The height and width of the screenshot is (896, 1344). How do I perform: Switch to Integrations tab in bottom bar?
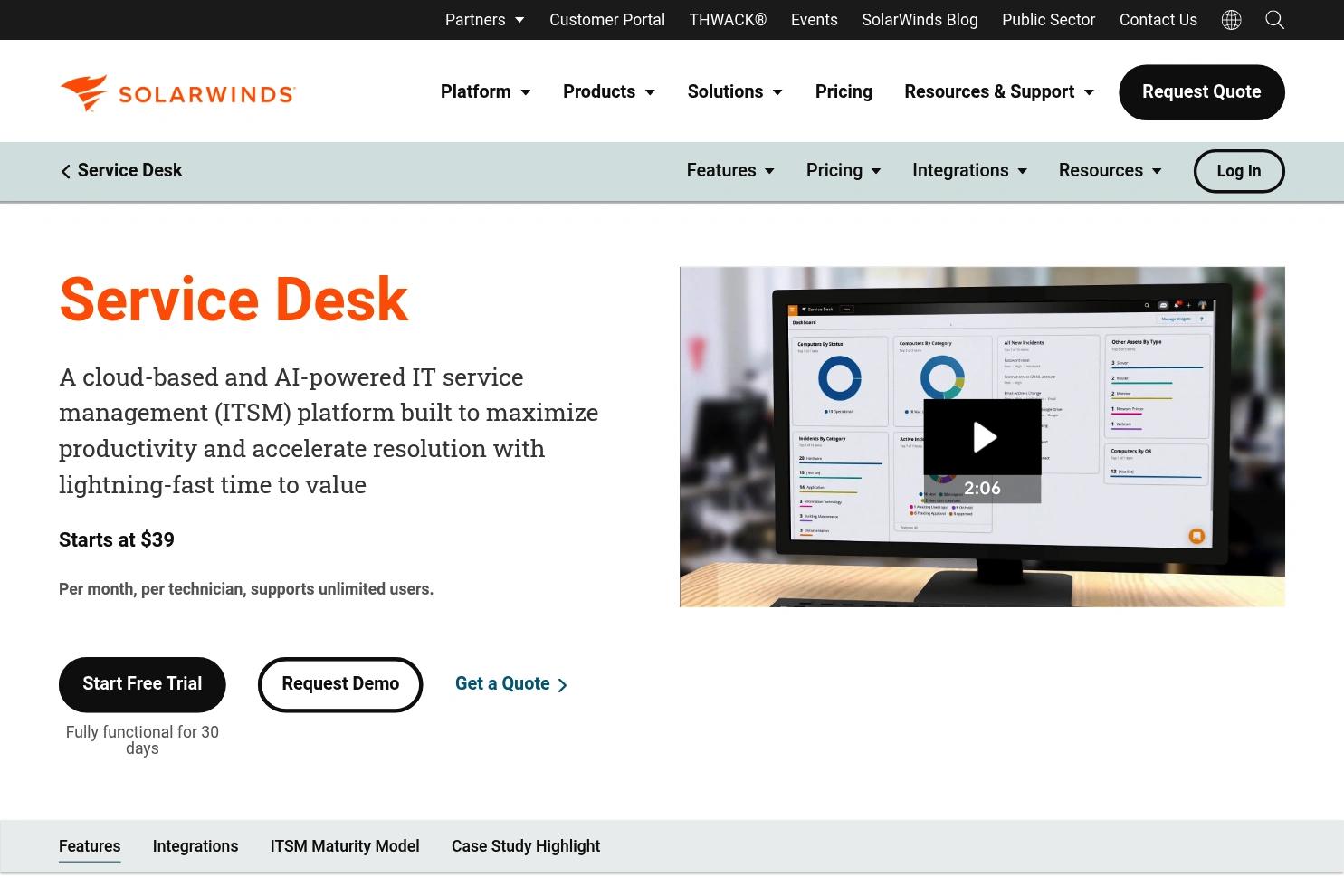[x=195, y=846]
